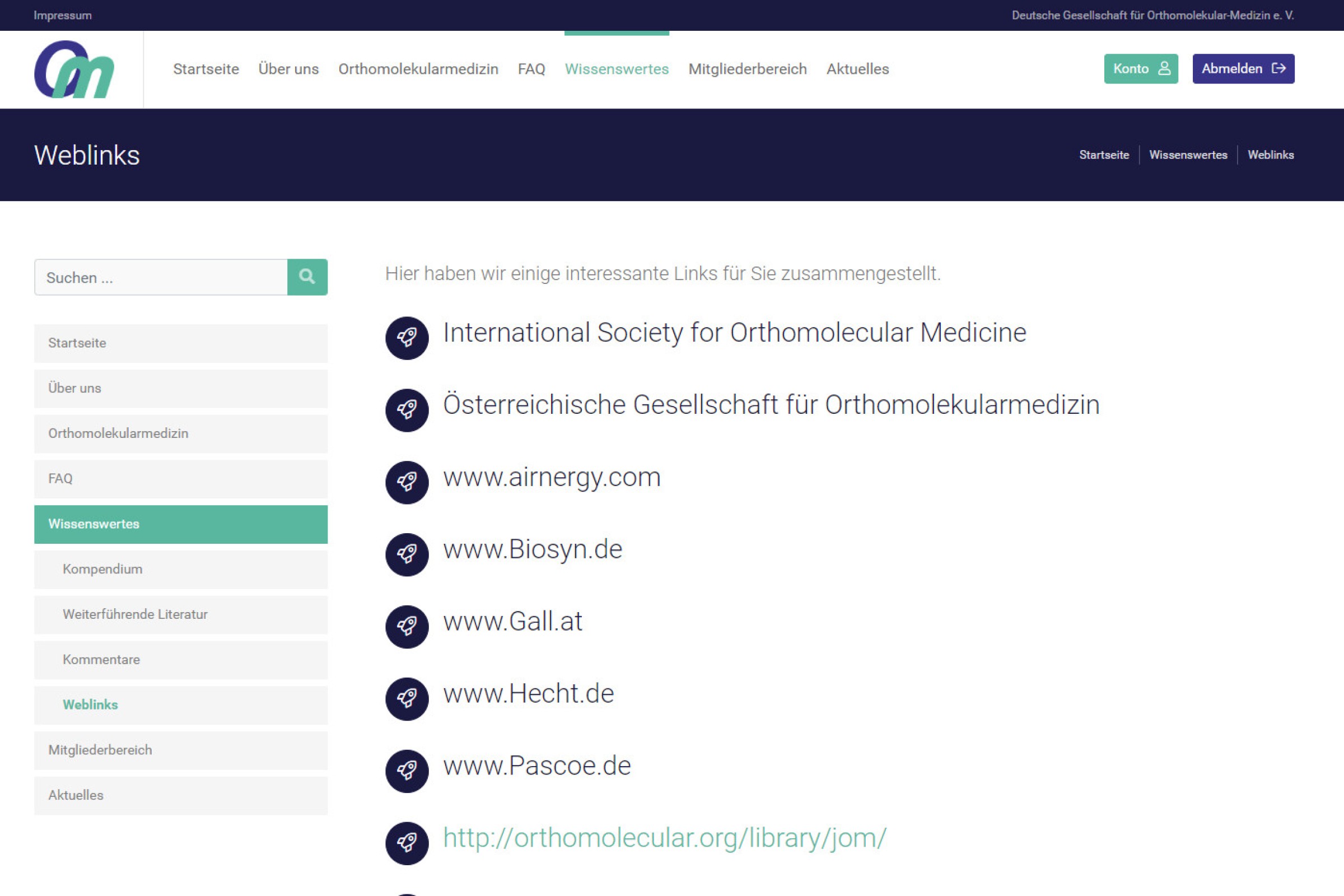Open the Konto account button

coord(1141,68)
